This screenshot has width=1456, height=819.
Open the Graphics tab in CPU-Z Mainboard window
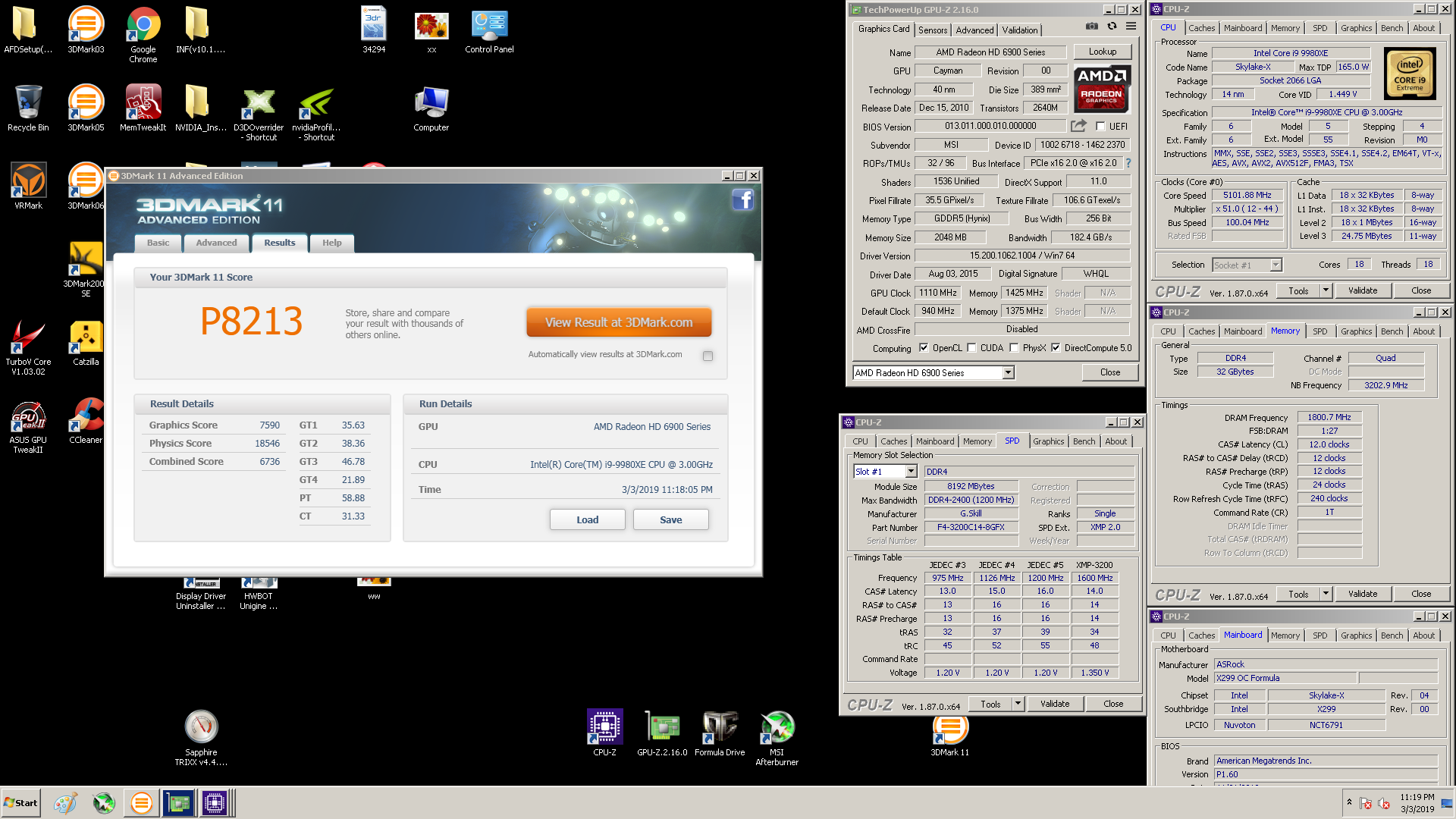pyautogui.click(x=1356, y=635)
